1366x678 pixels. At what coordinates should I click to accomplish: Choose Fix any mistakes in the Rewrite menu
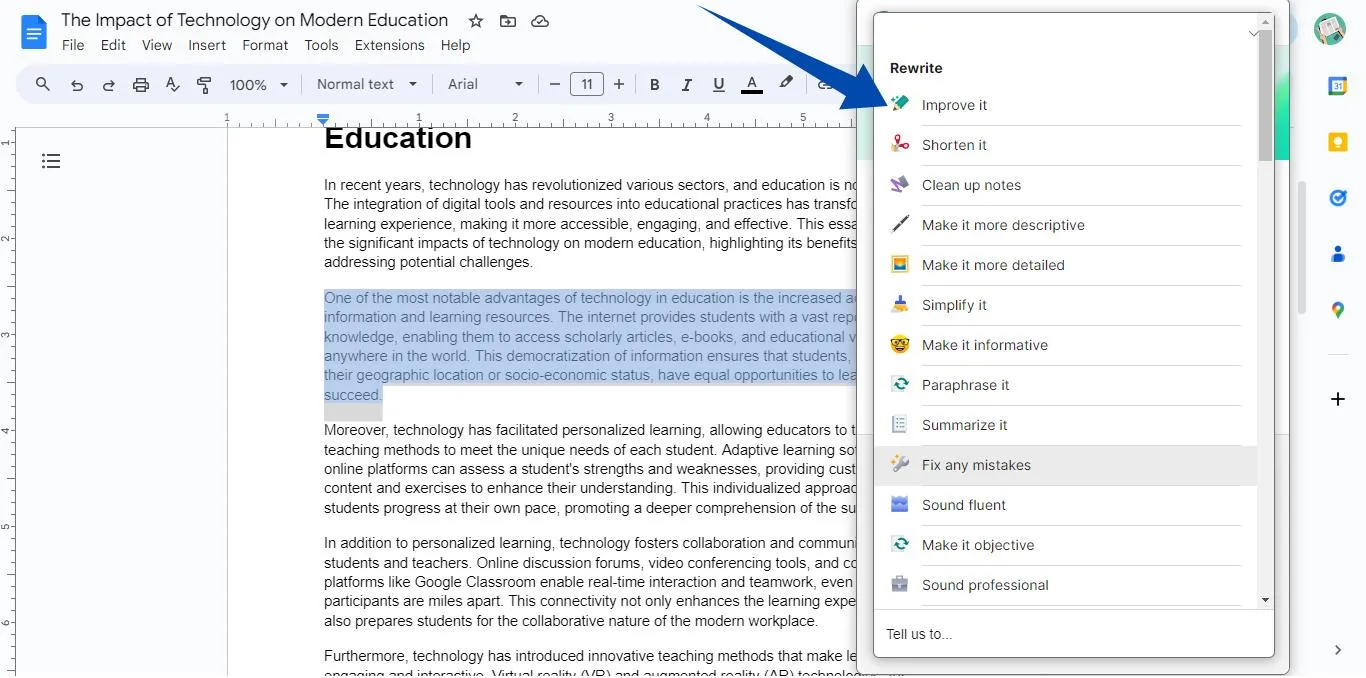976,464
